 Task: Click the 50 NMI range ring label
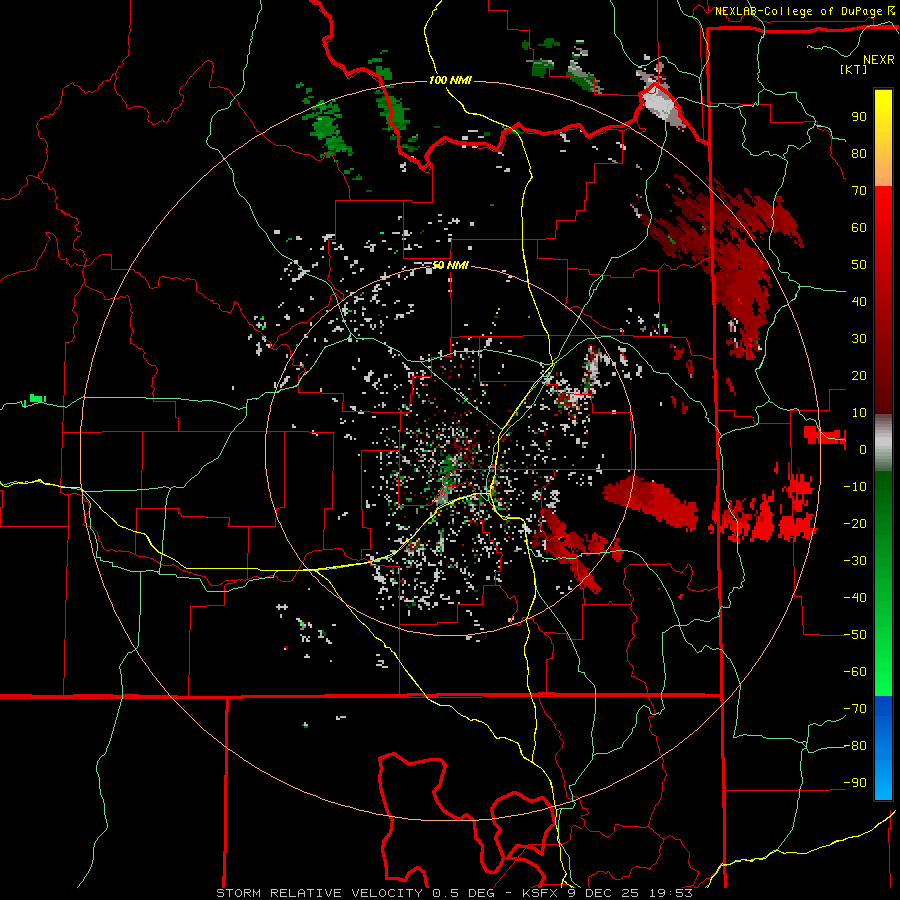coord(451,265)
